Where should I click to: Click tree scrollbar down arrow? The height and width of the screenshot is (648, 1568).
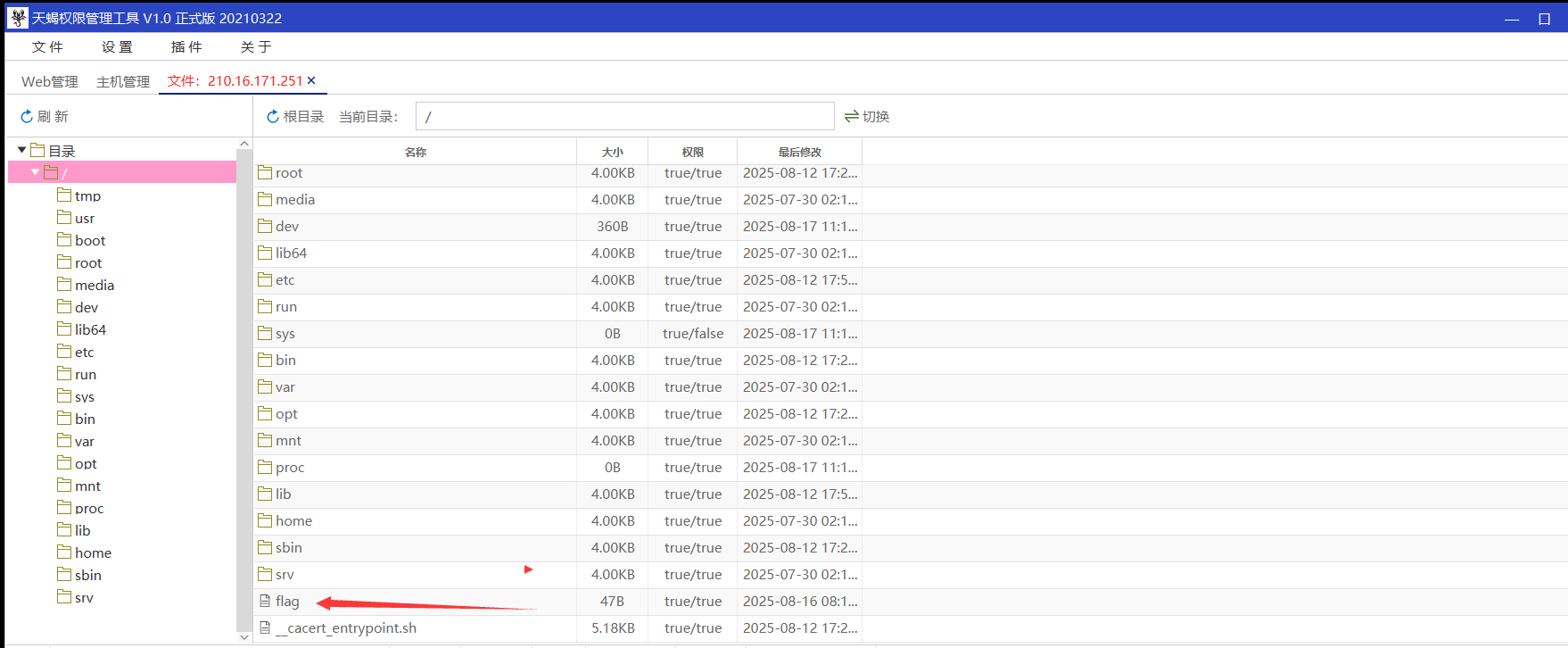pyautogui.click(x=244, y=636)
